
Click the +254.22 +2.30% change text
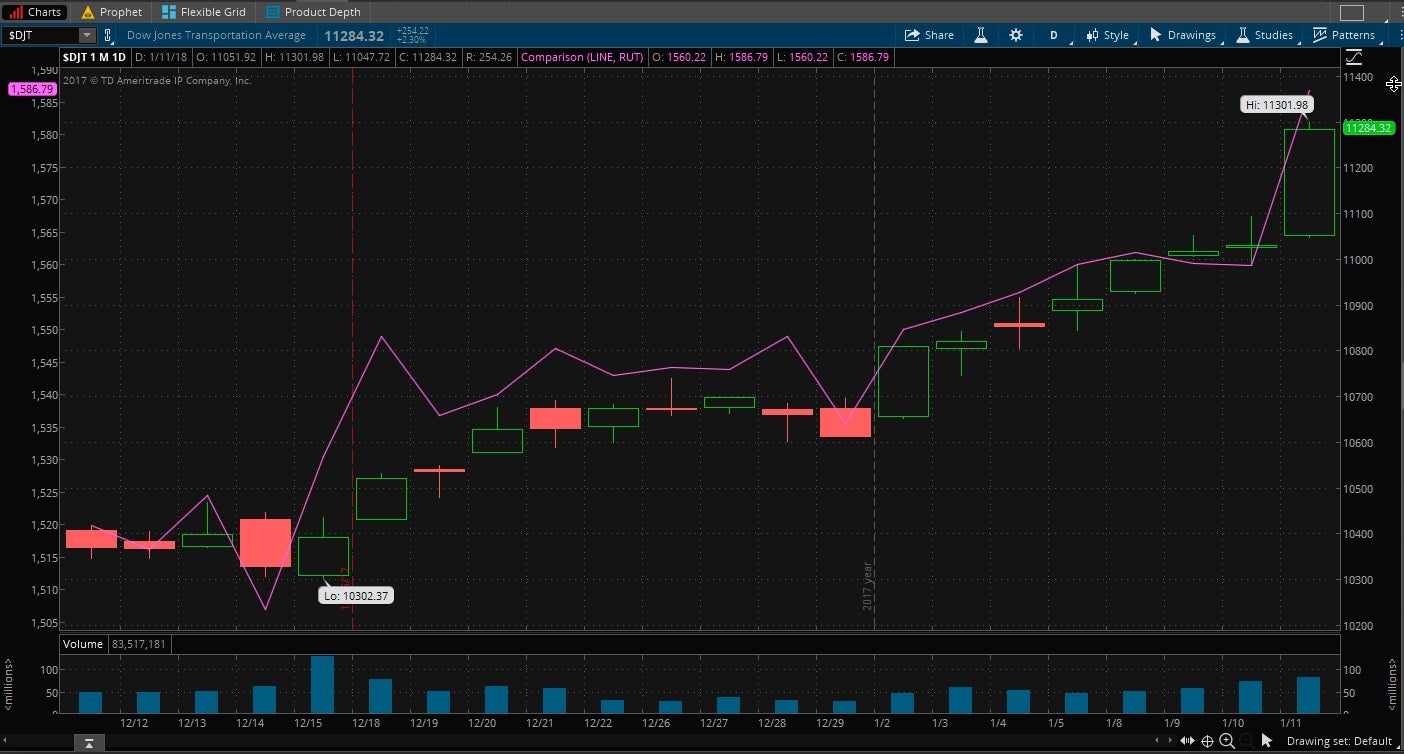(x=412, y=35)
